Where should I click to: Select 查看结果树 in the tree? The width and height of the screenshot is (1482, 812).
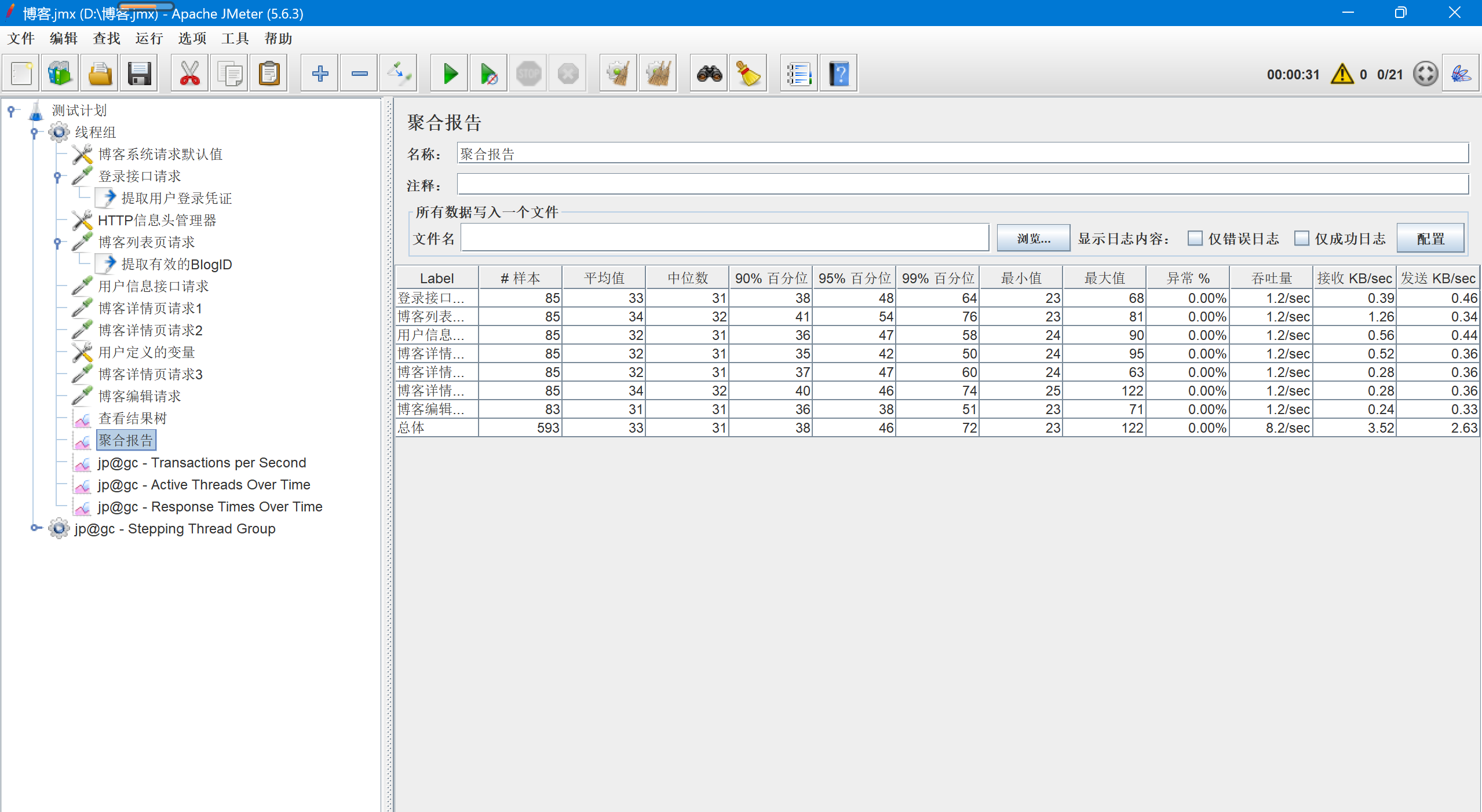(x=132, y=418)
